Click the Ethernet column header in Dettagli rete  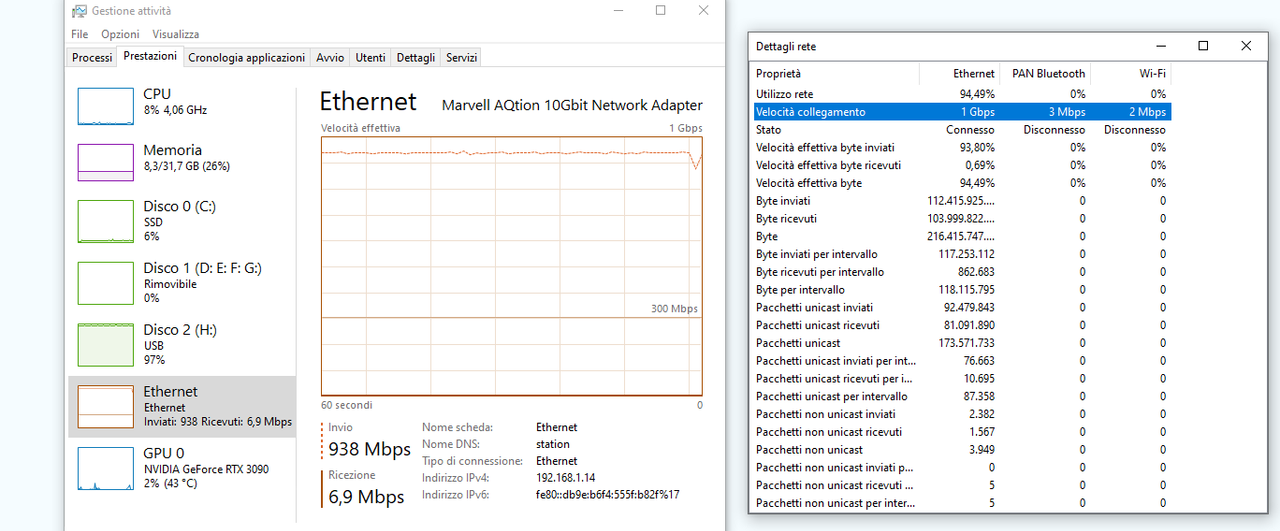point(960,73)
